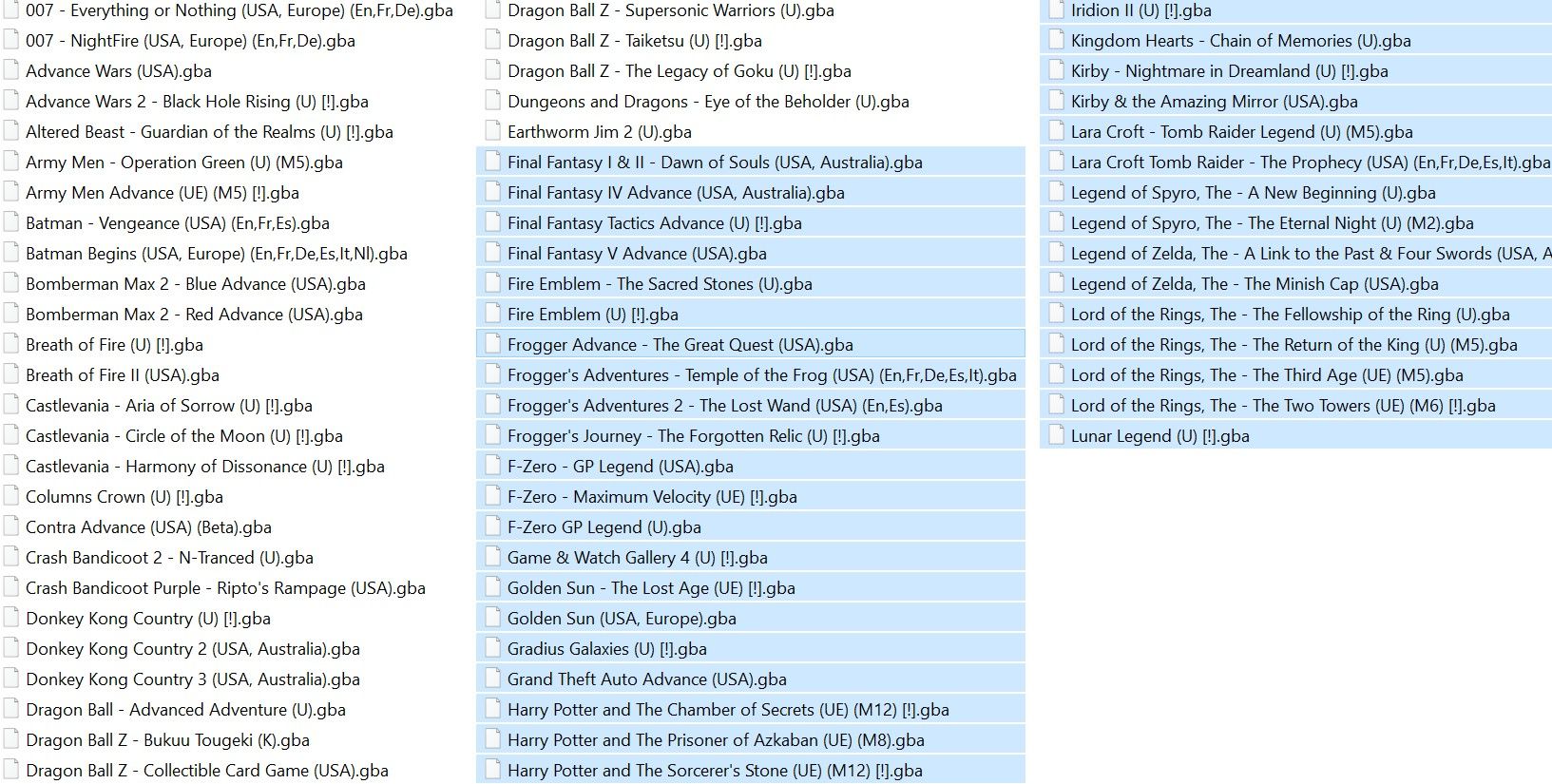Click the file icon next to F-Zero - Maximum Velocity
1552x784 pixels.
click(492, 496)
